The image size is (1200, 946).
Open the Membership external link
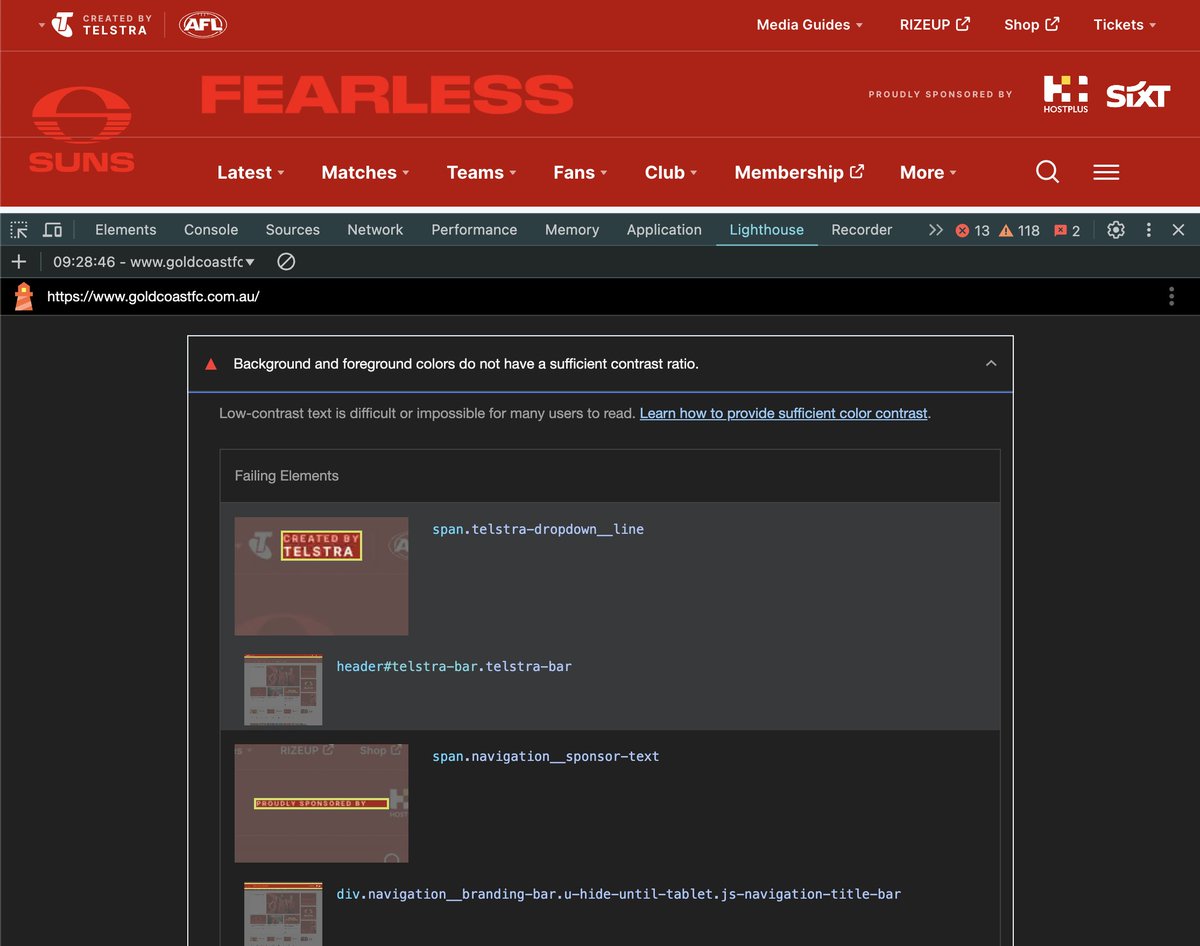pos(799,172)
